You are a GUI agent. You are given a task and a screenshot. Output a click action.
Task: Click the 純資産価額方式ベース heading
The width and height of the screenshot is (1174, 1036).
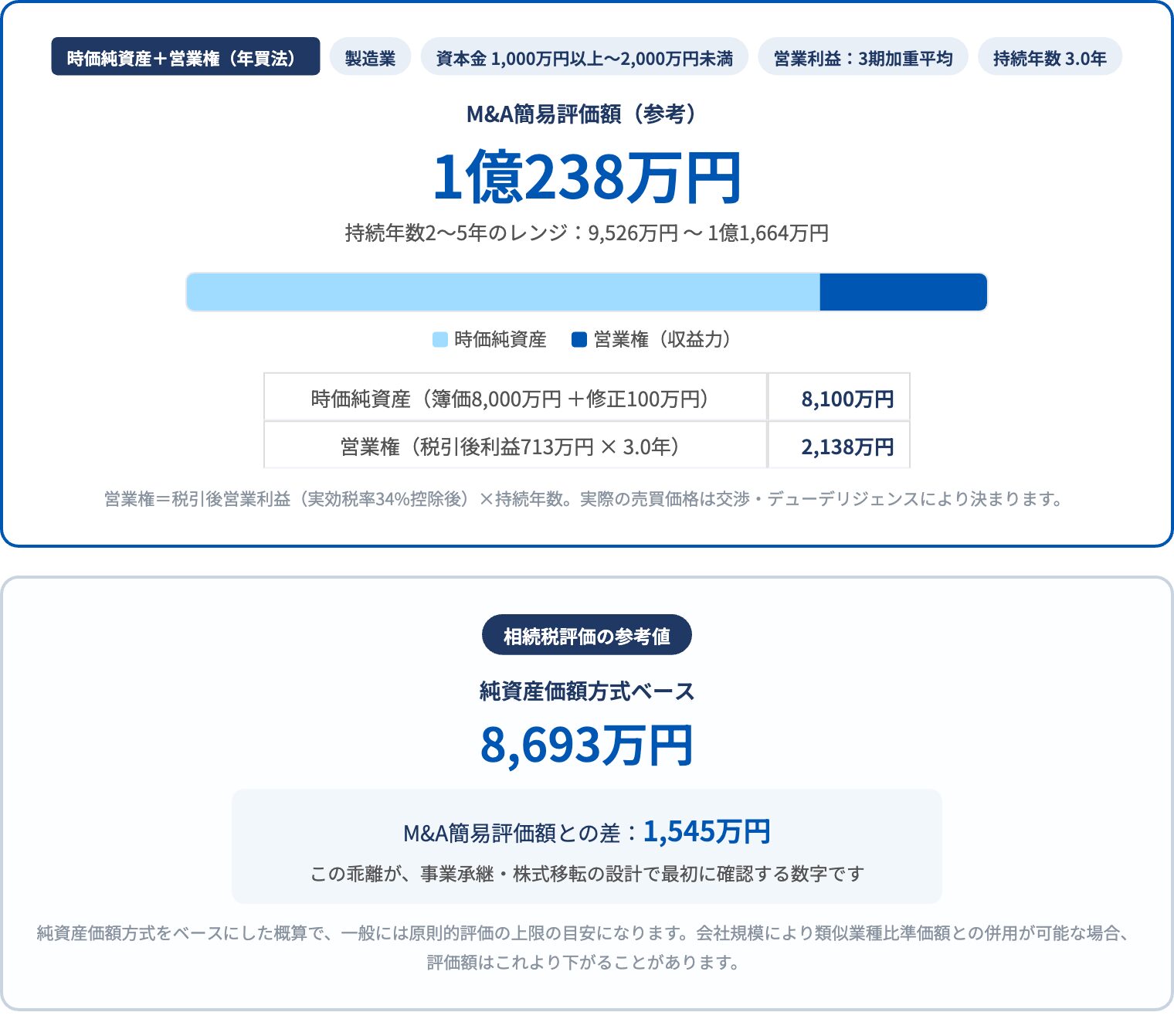(587, 691)
